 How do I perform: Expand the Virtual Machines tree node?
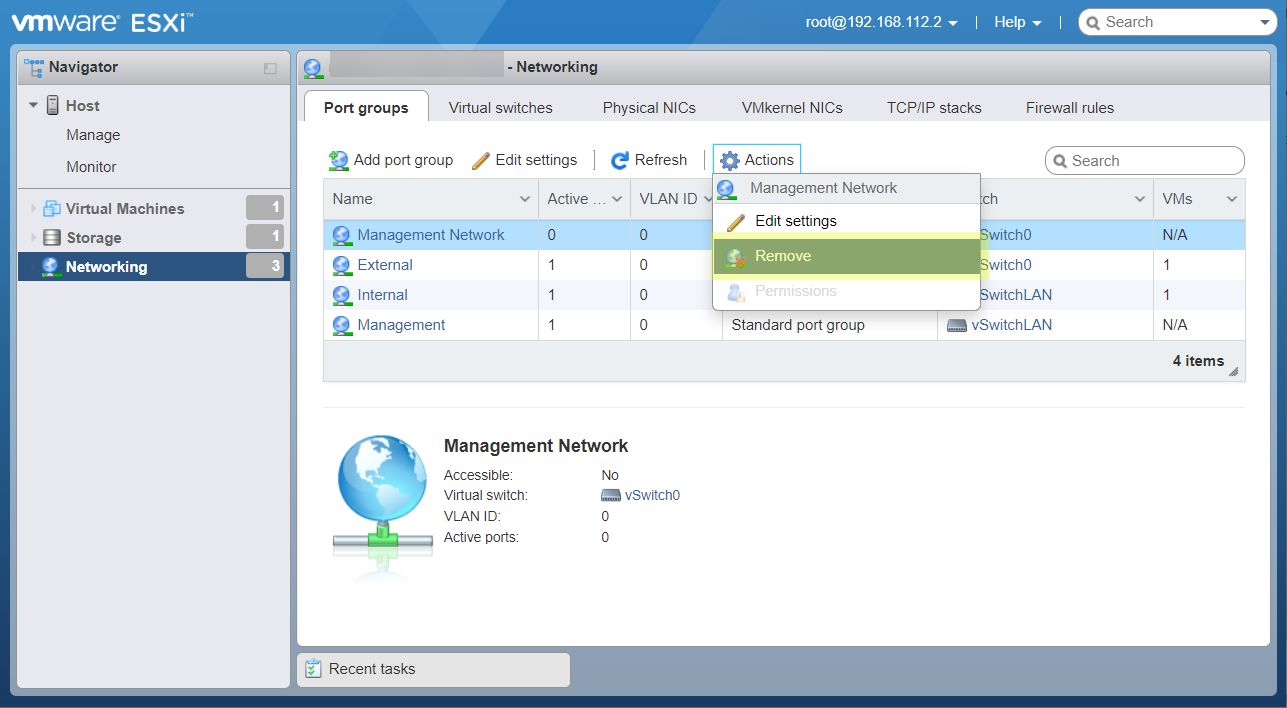tap(33, 209)
